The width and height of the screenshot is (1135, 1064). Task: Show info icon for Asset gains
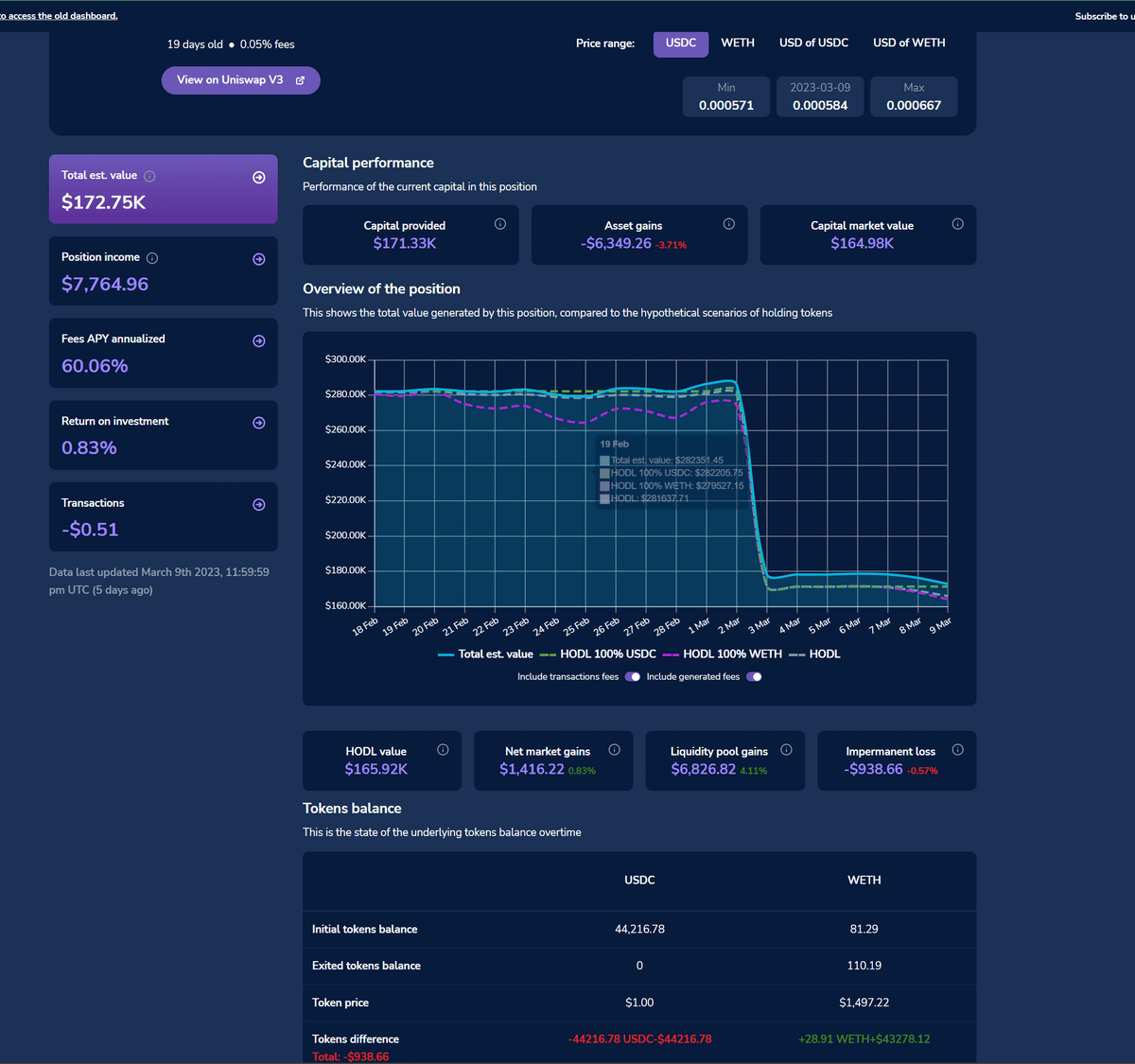click(729, 224)
